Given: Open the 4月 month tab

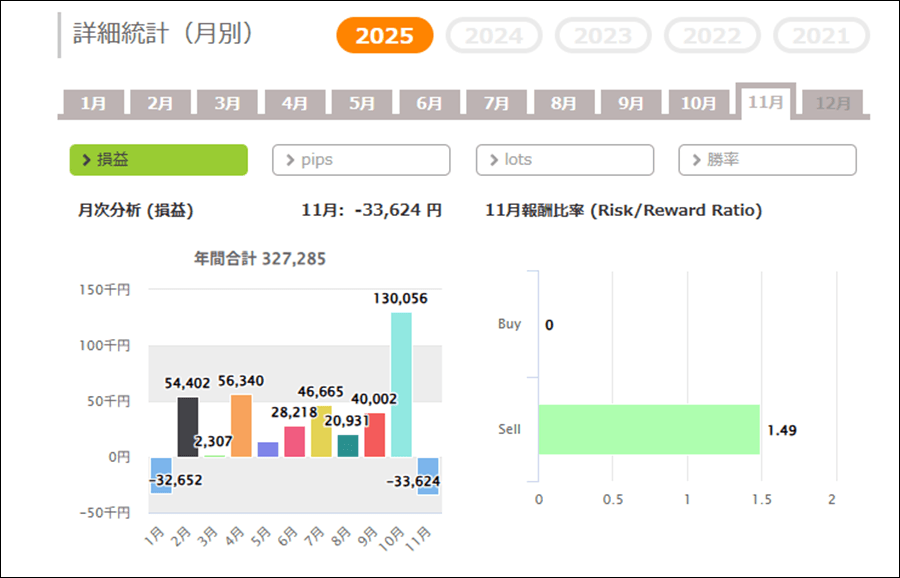Looking at the screenshot, I should pos(295,103).
